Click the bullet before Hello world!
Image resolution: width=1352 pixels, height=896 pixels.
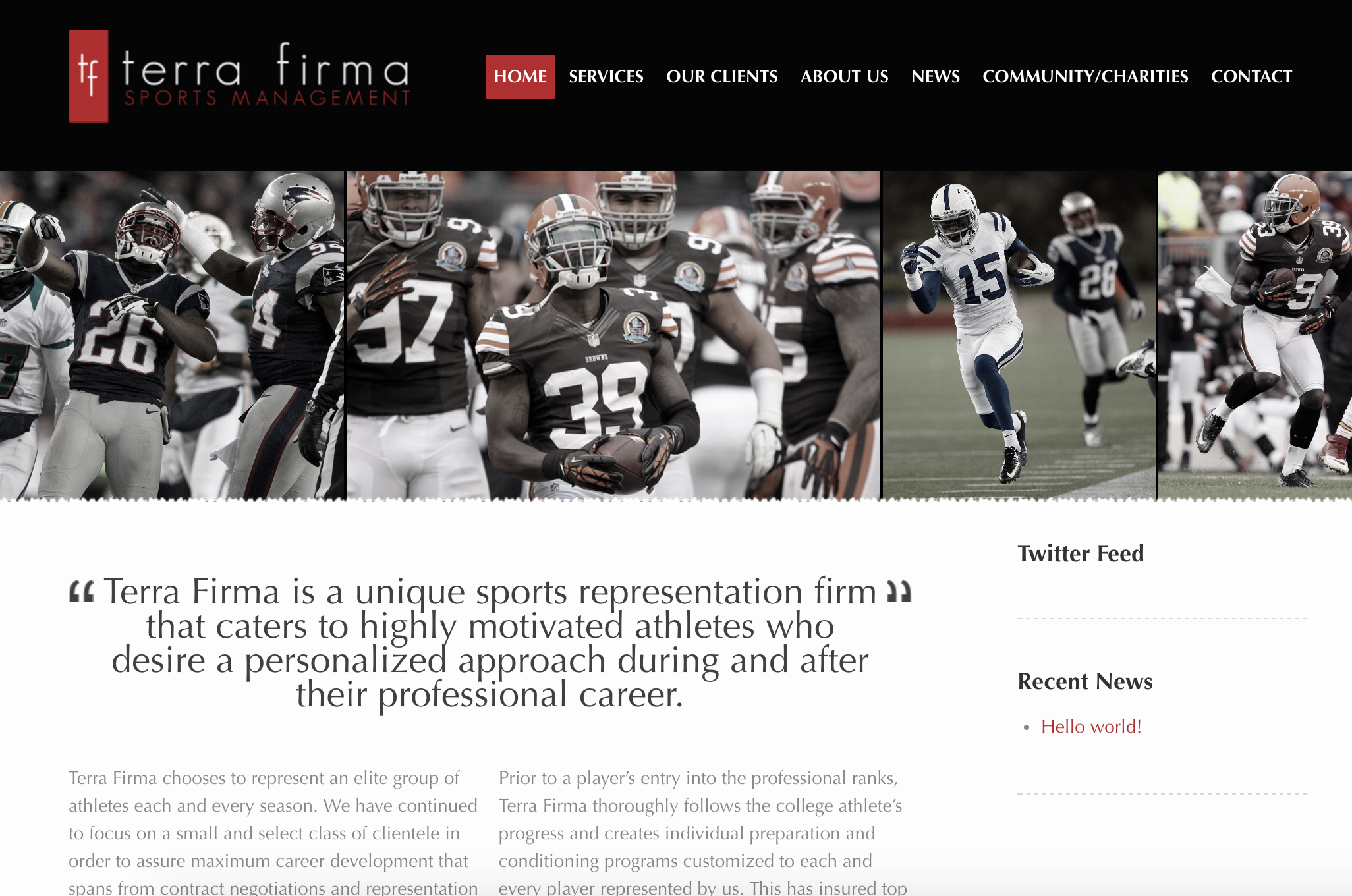pos(1027,727)
